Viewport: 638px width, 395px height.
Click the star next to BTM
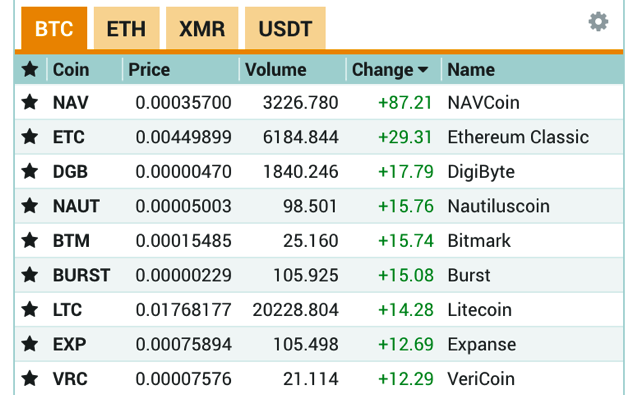pos(30,240)
